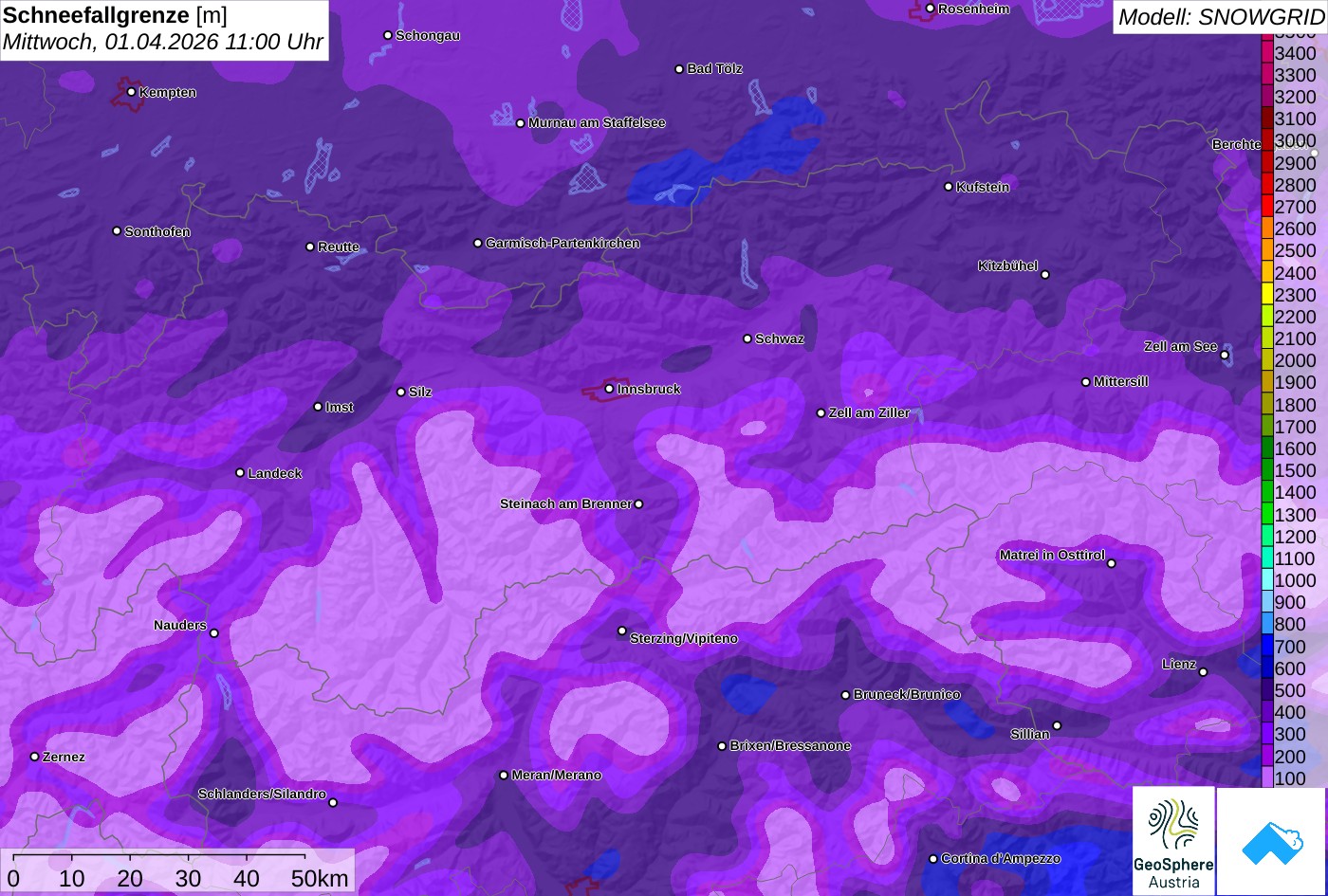Click the 2000 legend value
Screen dimensions: 1328x896
pos(1295,360)
